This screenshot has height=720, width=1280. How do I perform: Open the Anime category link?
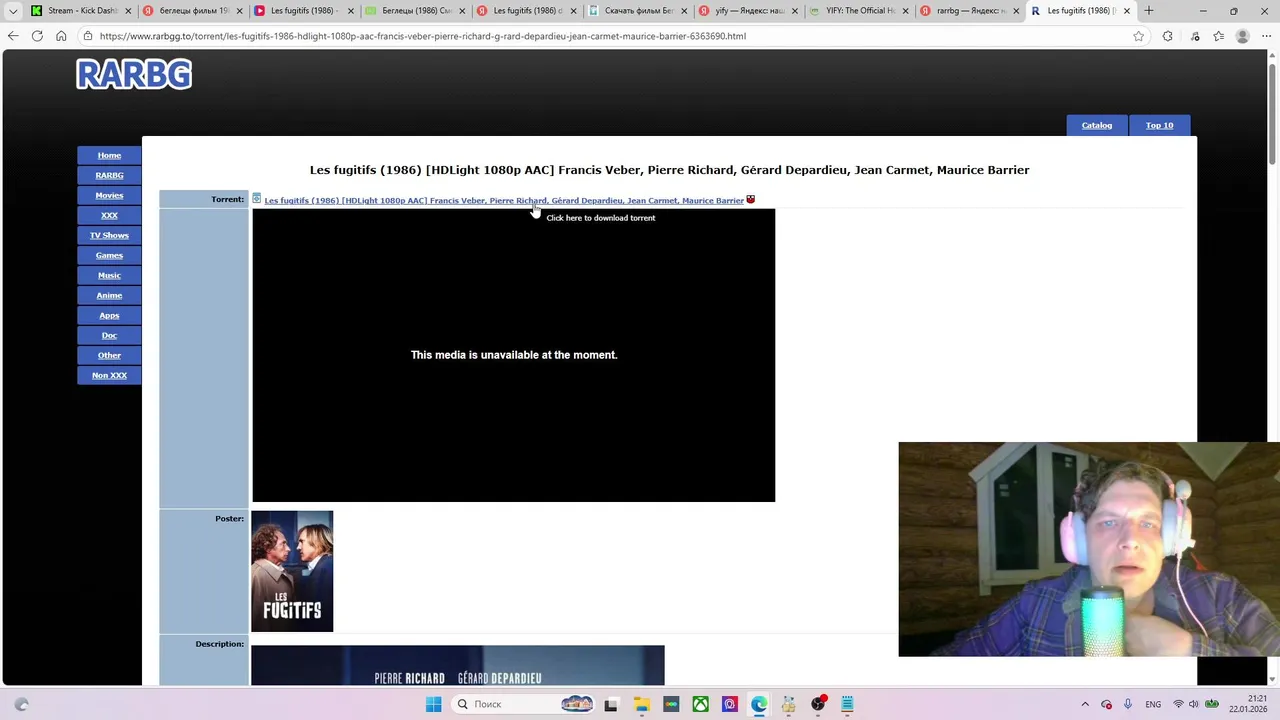109,295
